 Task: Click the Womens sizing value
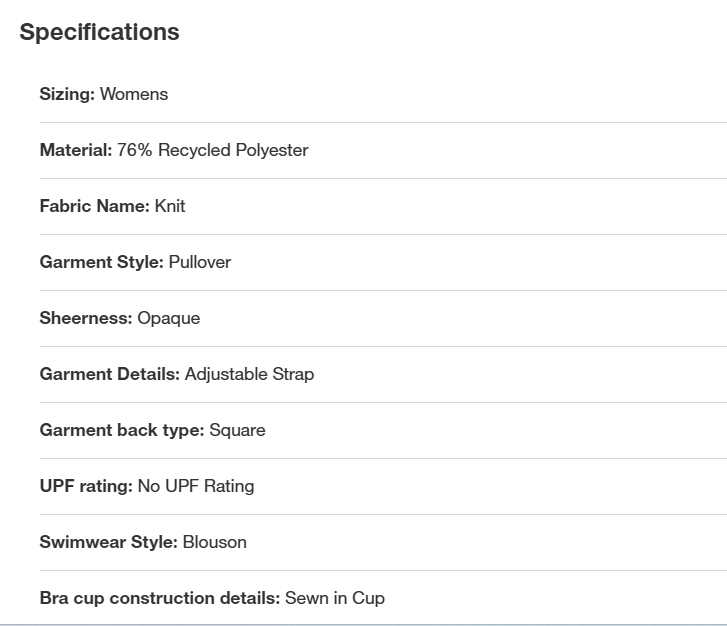[x=134, y=94]
